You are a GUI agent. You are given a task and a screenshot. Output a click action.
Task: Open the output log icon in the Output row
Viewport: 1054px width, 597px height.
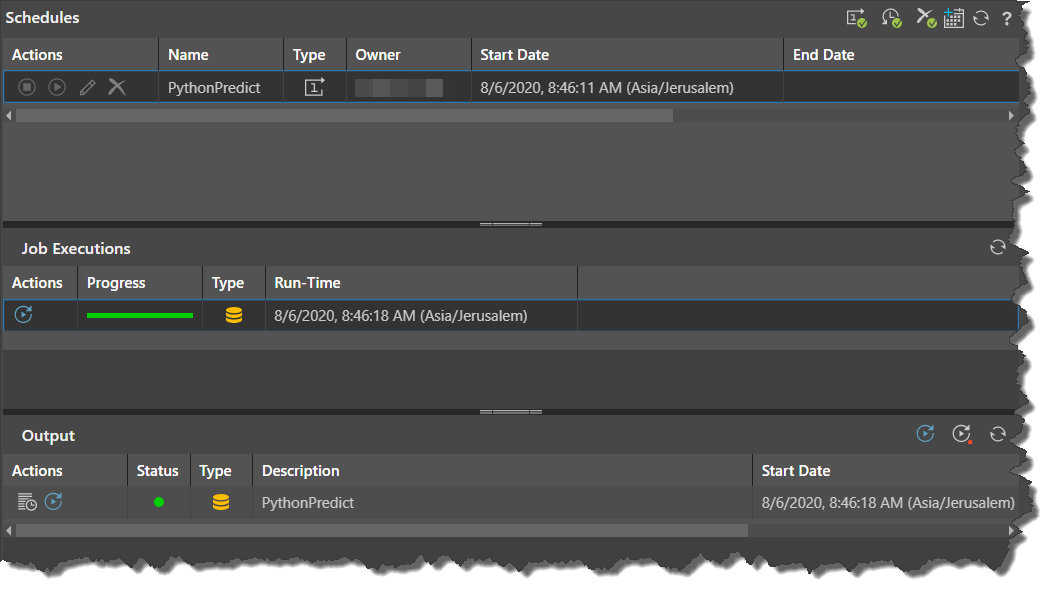click(27, 503)
